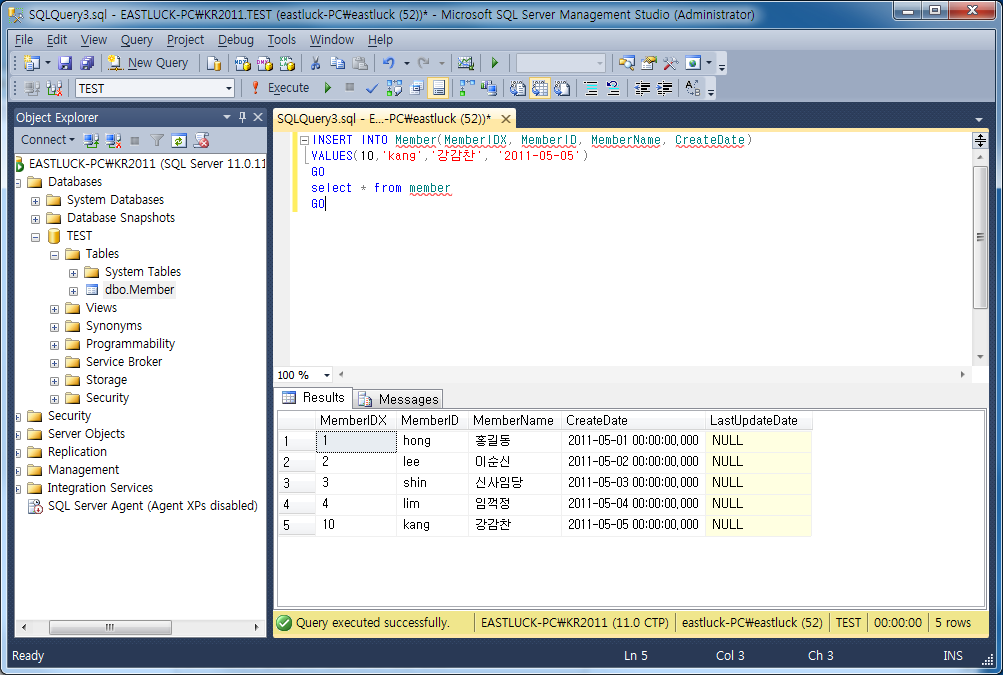Uncomment the selected lines icon
Viewport: 1003px width, 675px height.
tap(613, 88)
